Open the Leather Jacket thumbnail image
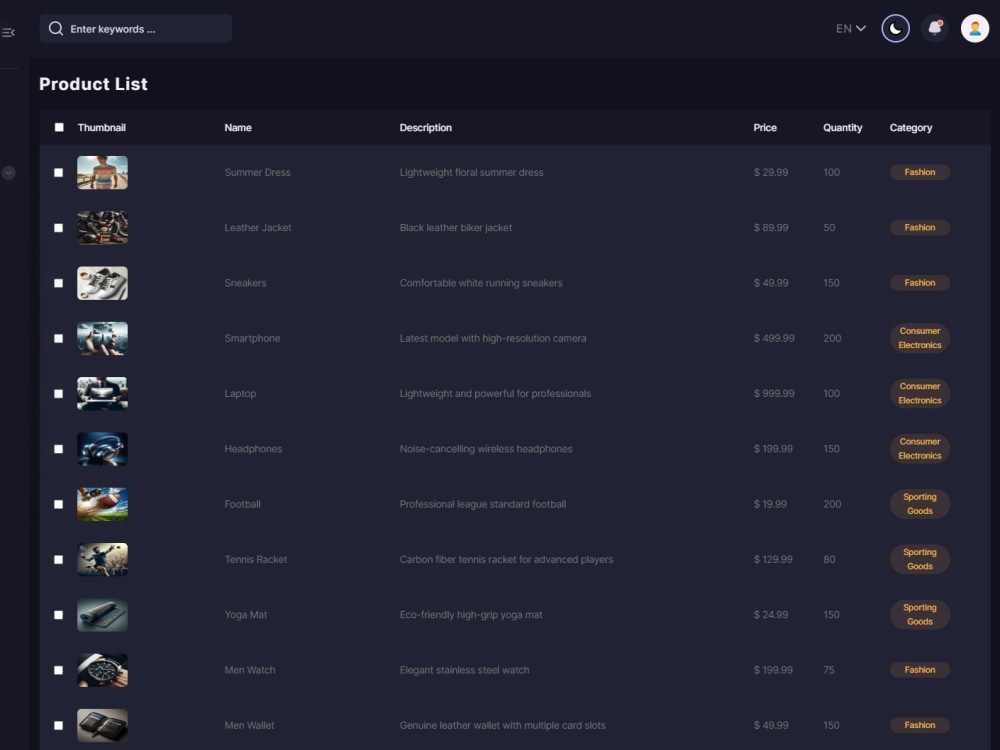 (x=102, y=228)
